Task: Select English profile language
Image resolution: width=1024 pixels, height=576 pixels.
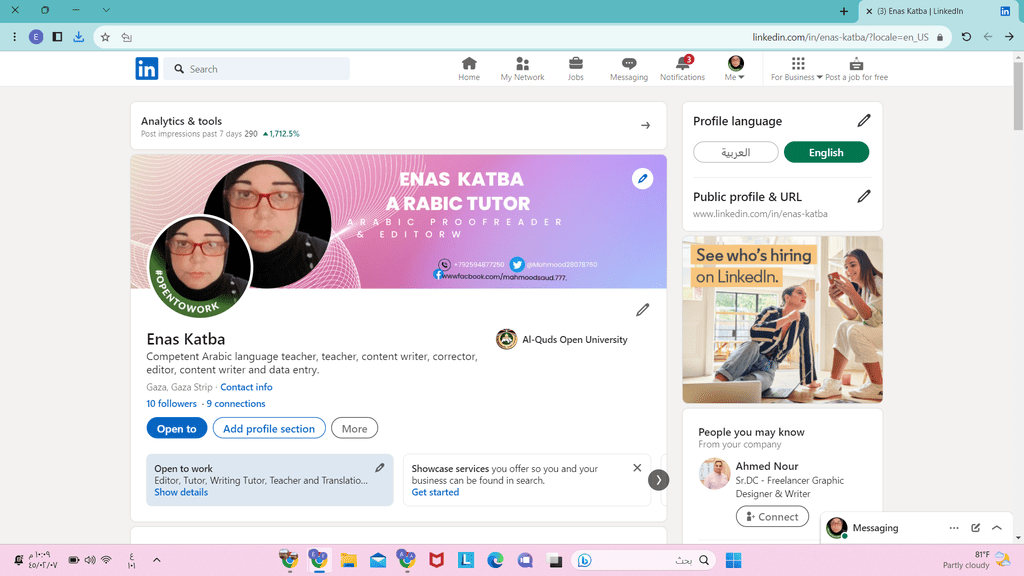Action: tap(826, 152)
